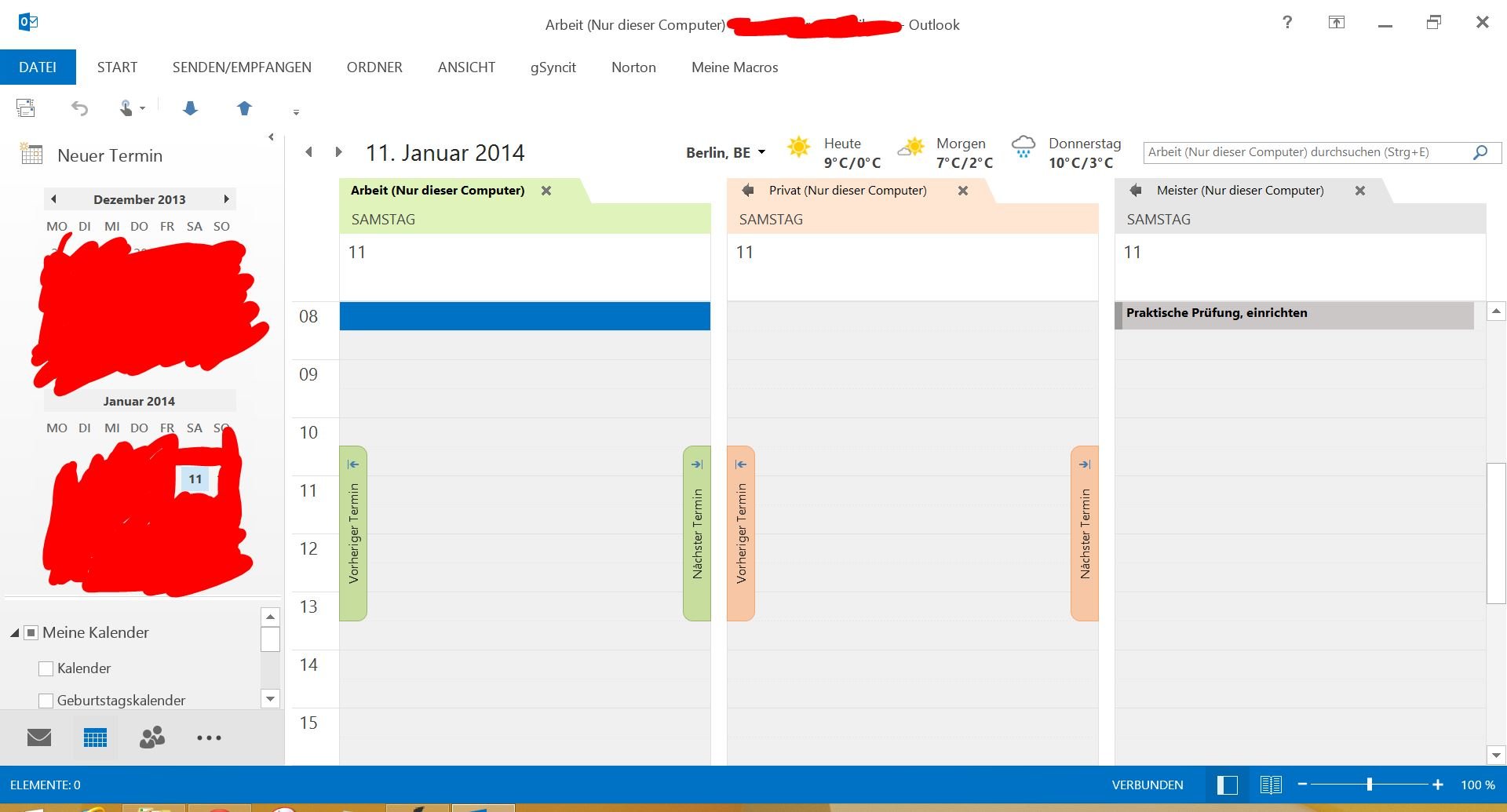
Task: Click the blue up arrow icon
Action: click(x=244, y=108)
